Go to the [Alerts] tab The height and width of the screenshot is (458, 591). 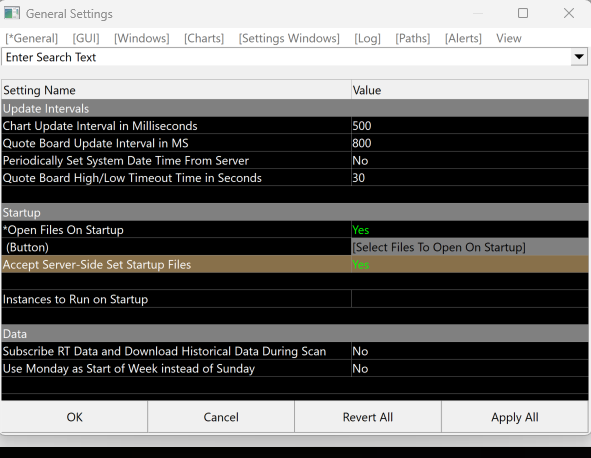coord(463,38)
